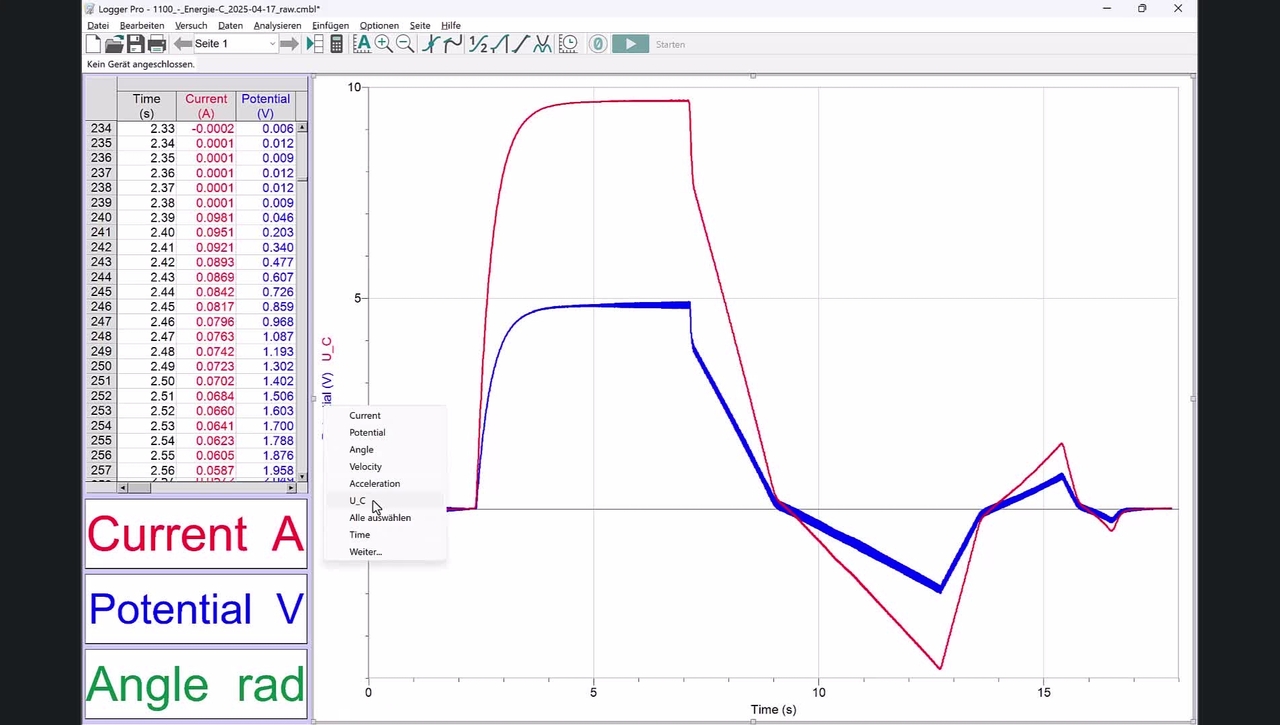Select row number 234 in the table
1280x725 pixels.
click(101, 128)
